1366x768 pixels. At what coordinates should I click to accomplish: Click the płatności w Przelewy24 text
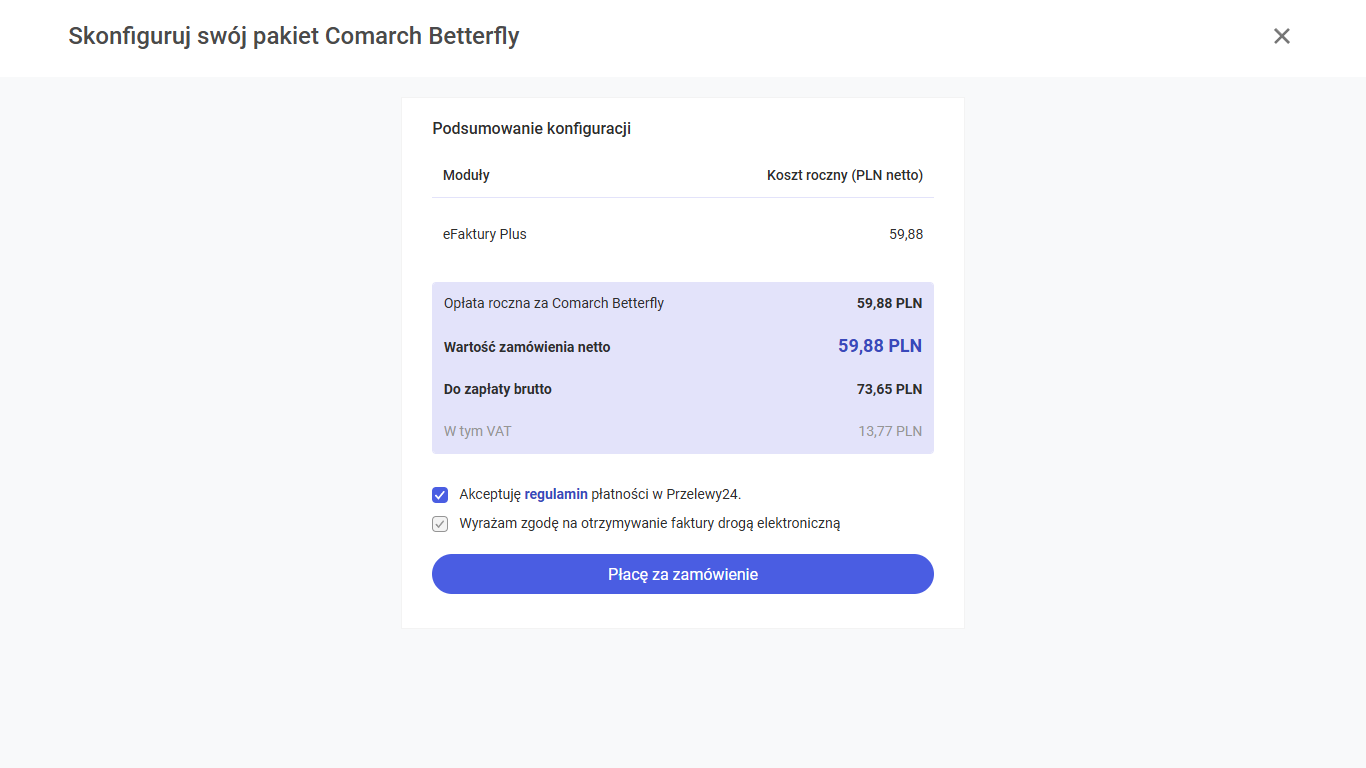(666, 494)
